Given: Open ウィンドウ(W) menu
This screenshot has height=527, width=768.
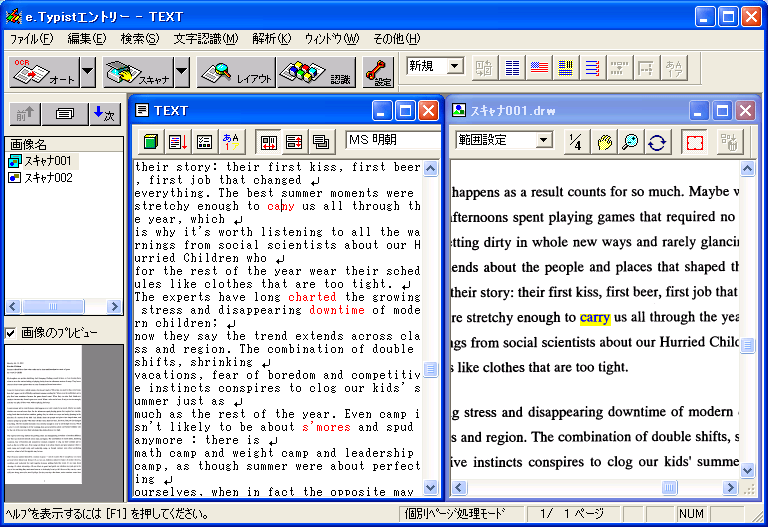Looking at the screenshot, I should point(332,39).
